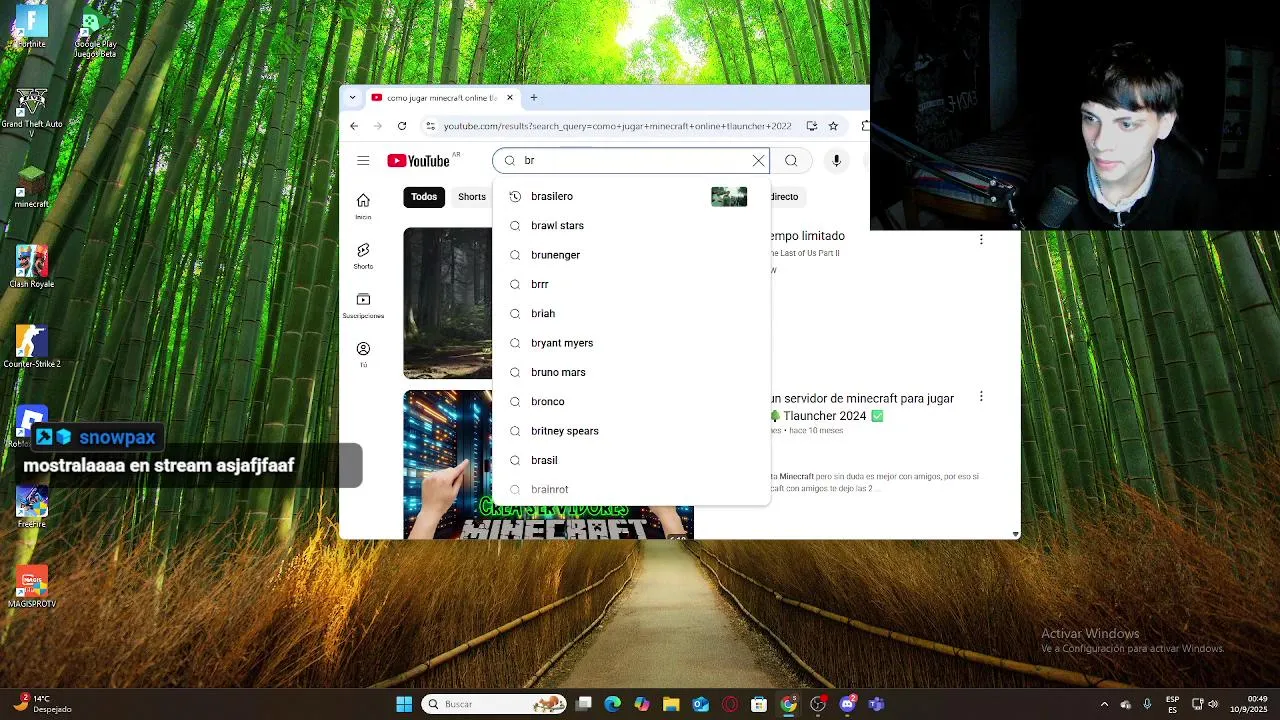The height and width of the screenshot is (720, 1280).
Task: Open a new Chrome tab
Action: point(534,98)
